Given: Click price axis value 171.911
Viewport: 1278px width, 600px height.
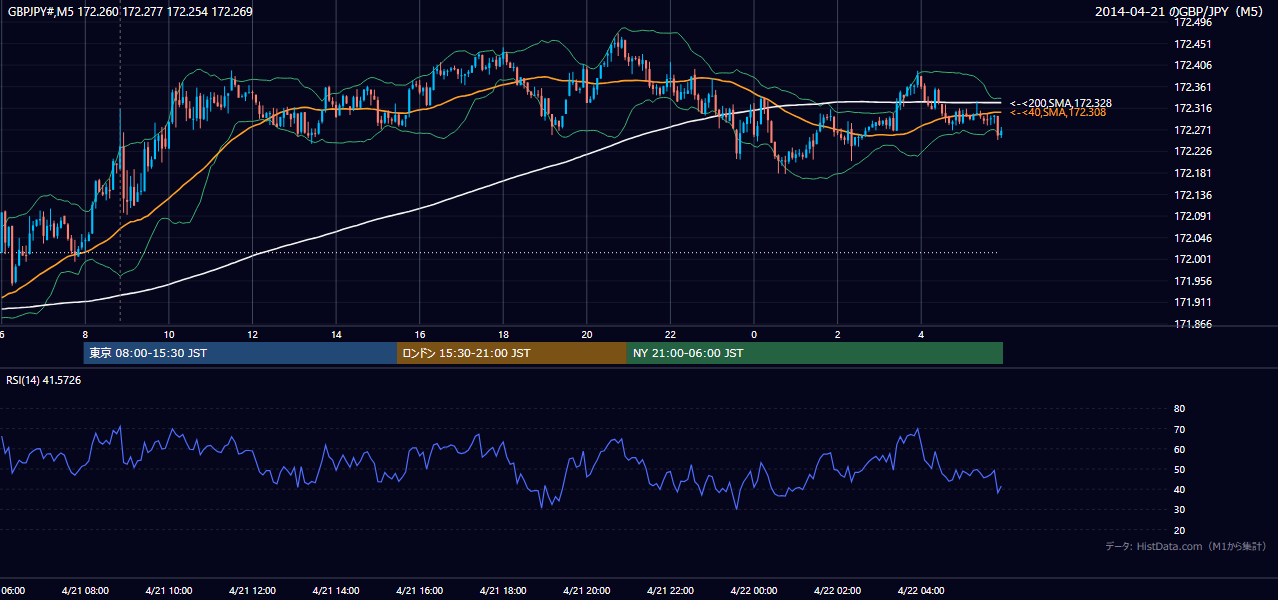Looking at the screenshot, I should pyautogui.click(x=1194, y=302).
